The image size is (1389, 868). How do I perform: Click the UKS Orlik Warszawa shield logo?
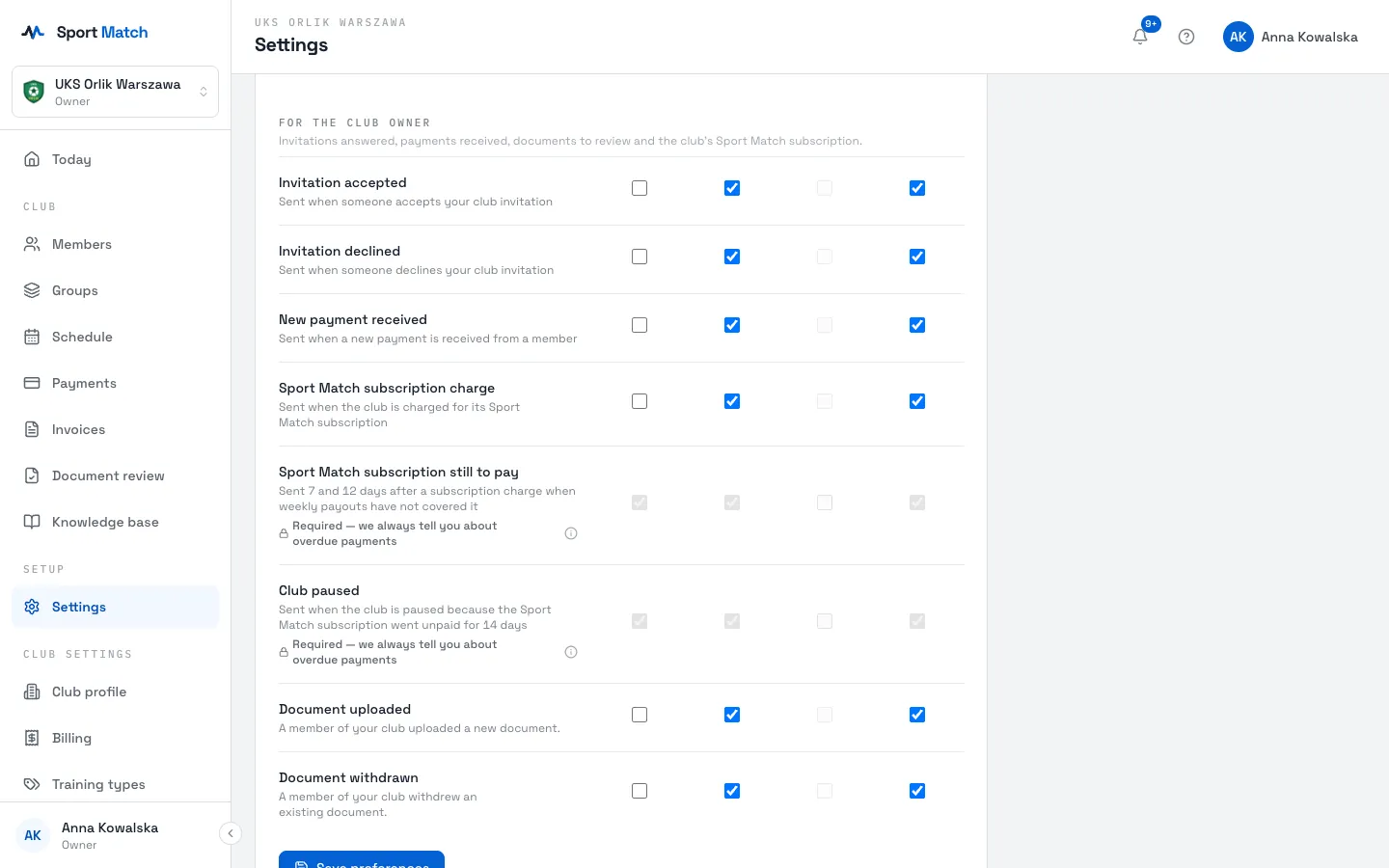tap(34, 92)
